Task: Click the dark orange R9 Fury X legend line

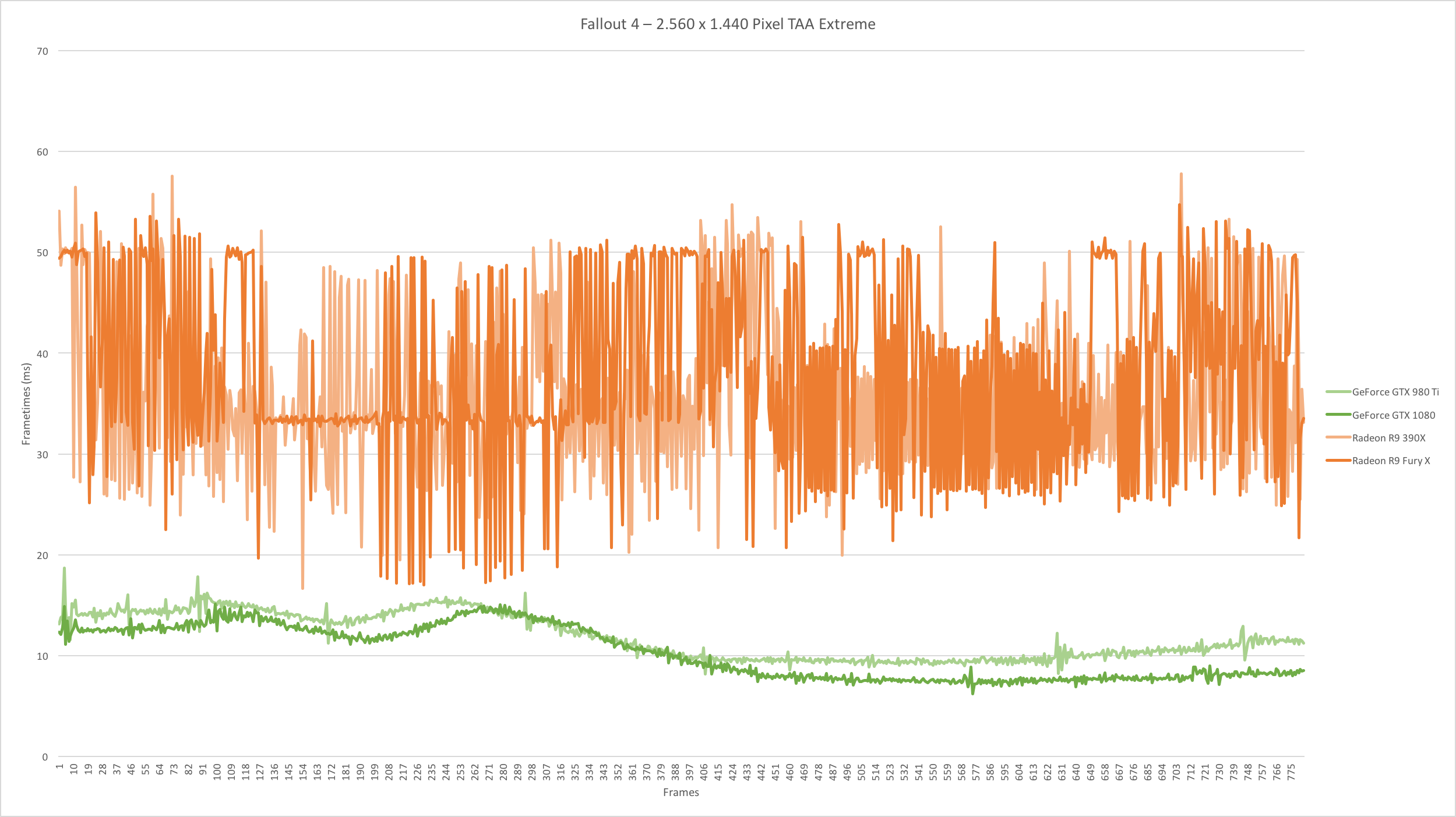Action: click(x=1338, y=461)
